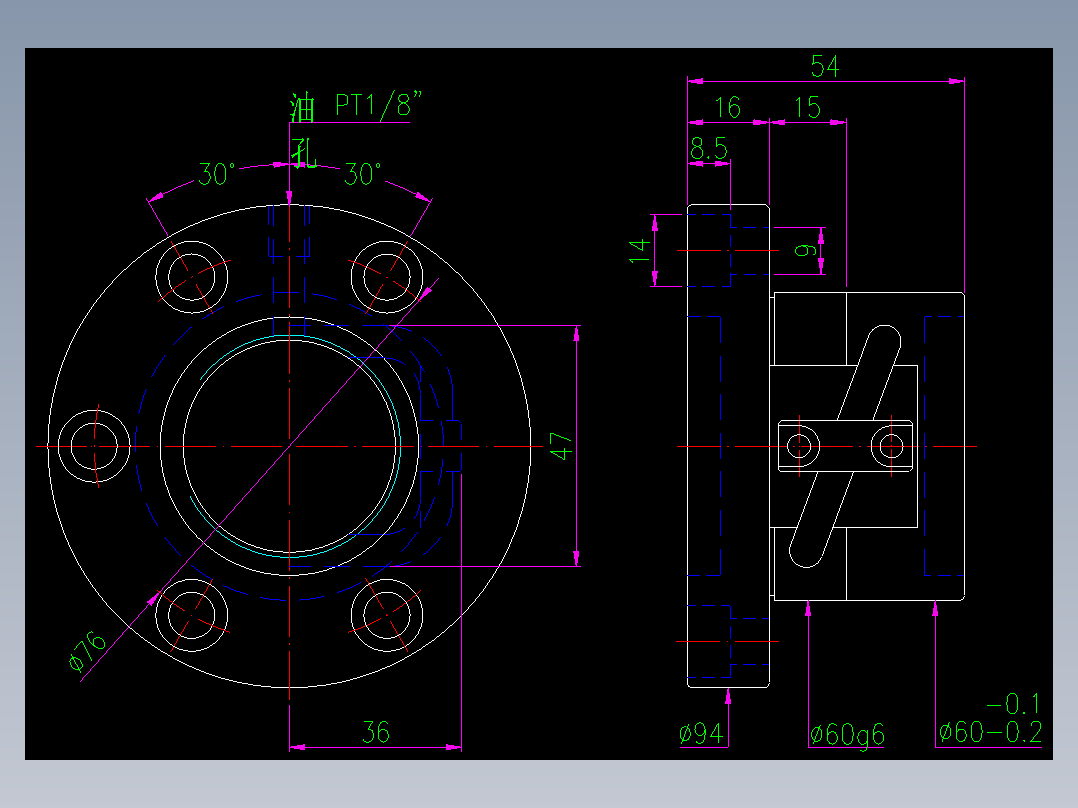Click the 8.5 dimension label
The height and width of the screenshot is (808, 1078).
click(x=710, y=147)
